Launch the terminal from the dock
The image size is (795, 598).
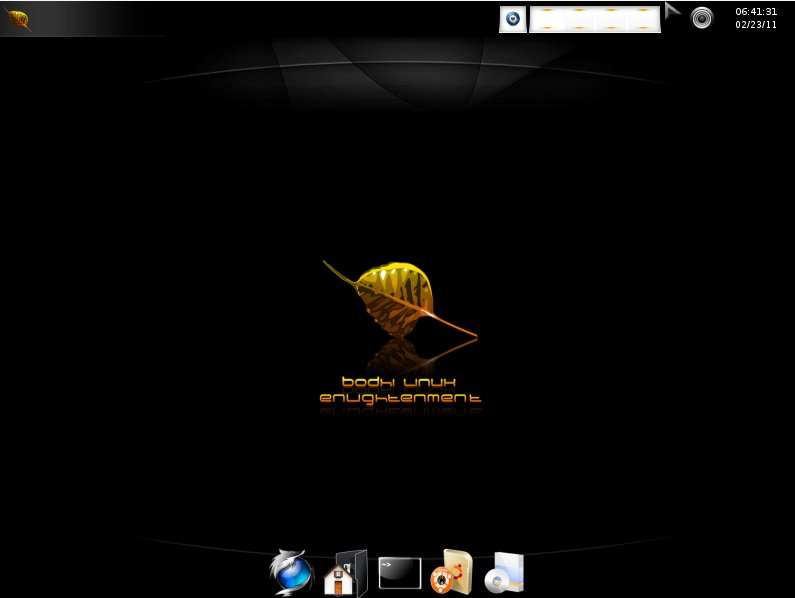pos(400,573)
